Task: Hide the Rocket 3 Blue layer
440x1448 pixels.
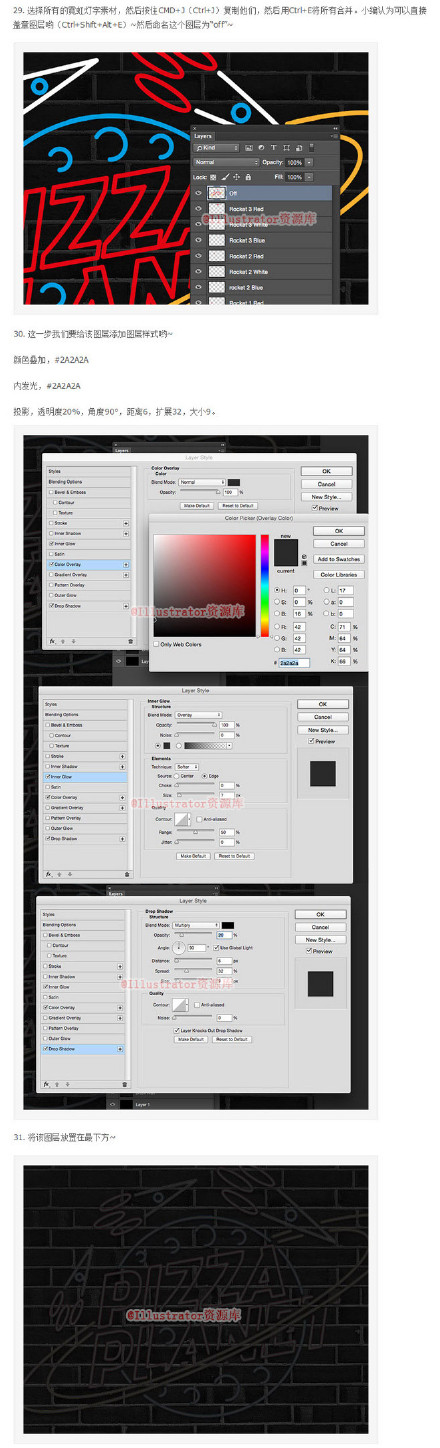Action: point(199,240)
